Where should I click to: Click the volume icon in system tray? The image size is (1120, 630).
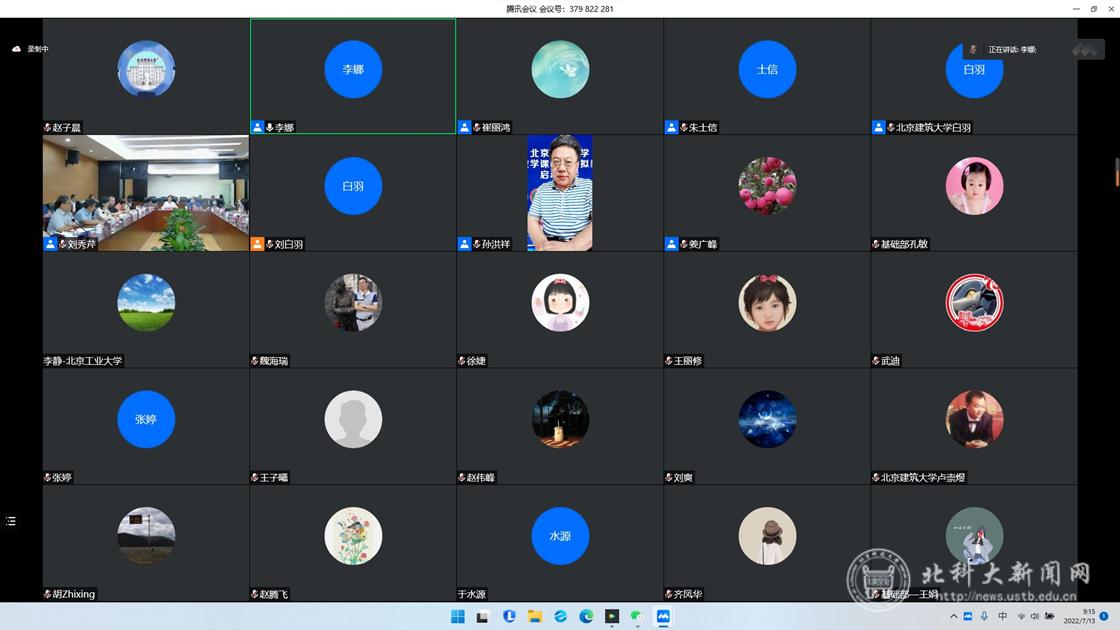point(1034,616)
